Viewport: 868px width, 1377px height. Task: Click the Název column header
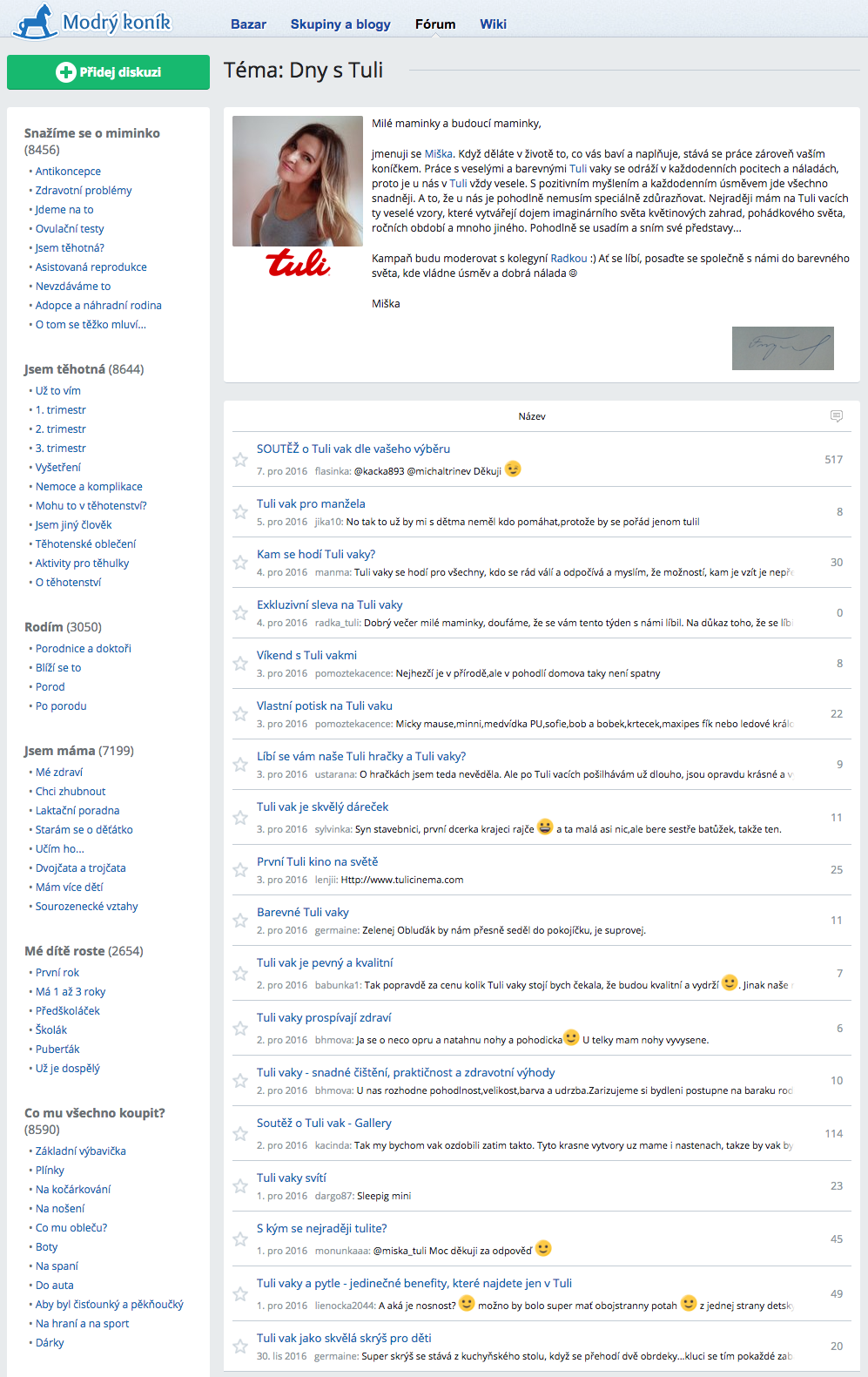(x=532, y=416)
